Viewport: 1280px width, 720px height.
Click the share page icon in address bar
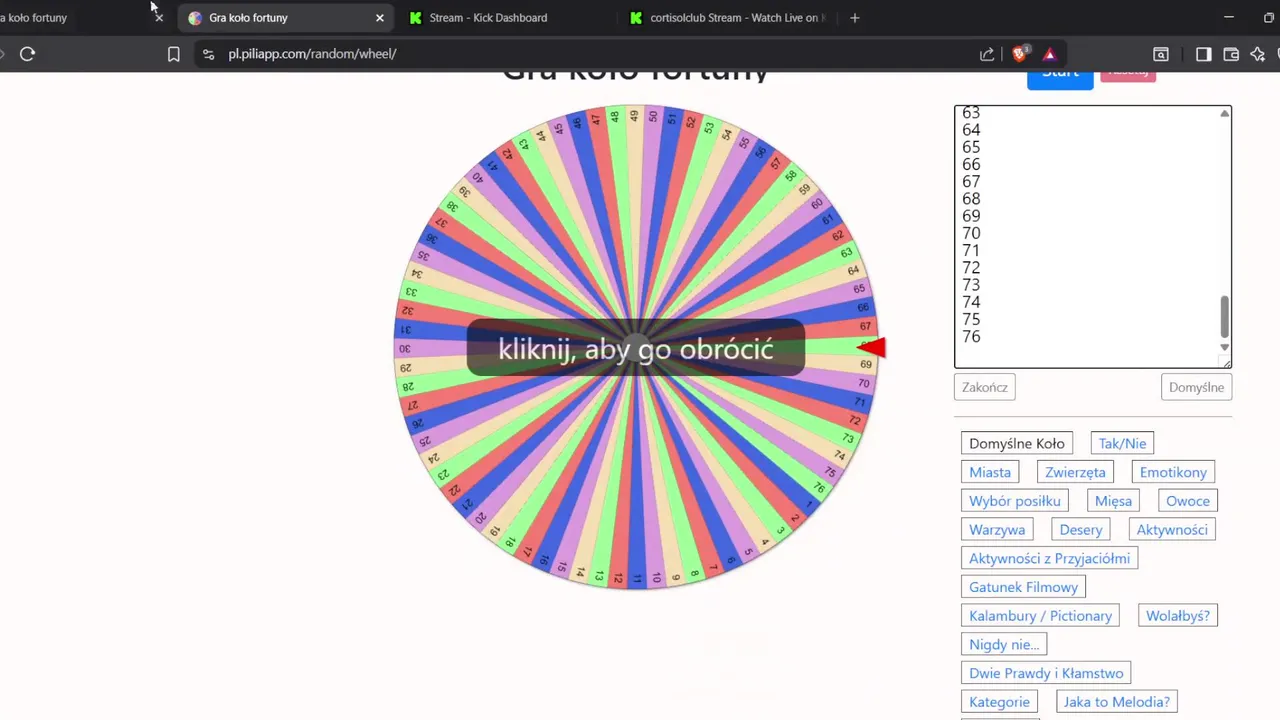(x=987, y=54)
